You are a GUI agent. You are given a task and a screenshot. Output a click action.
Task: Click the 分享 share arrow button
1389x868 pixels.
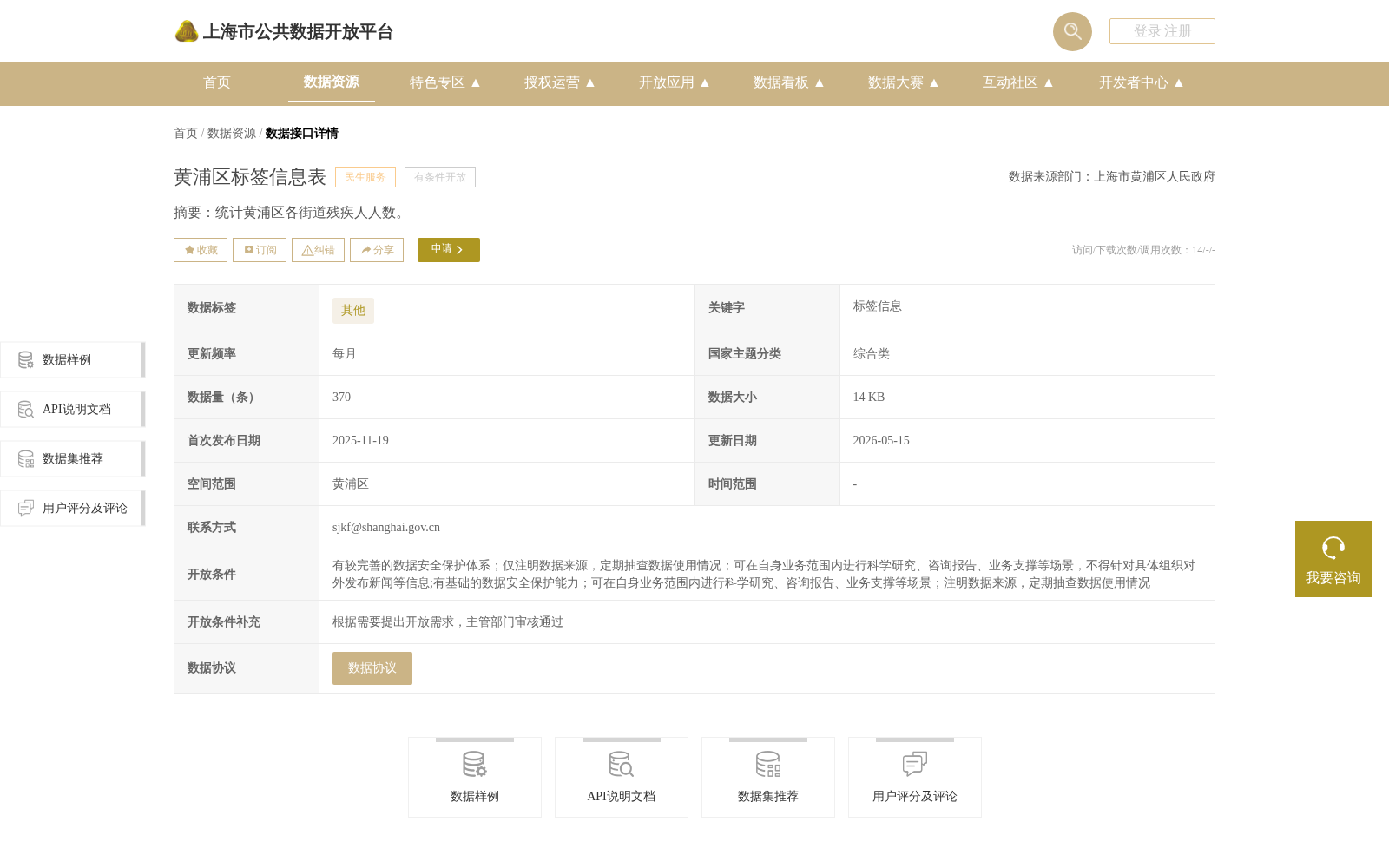(377, 250)
